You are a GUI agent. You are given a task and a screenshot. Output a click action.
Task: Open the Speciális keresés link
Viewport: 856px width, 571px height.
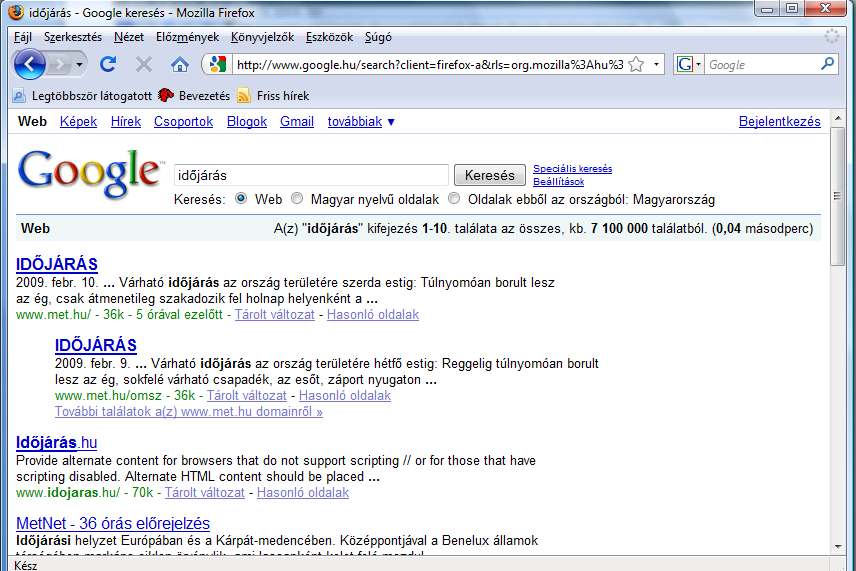coord(572,169)
